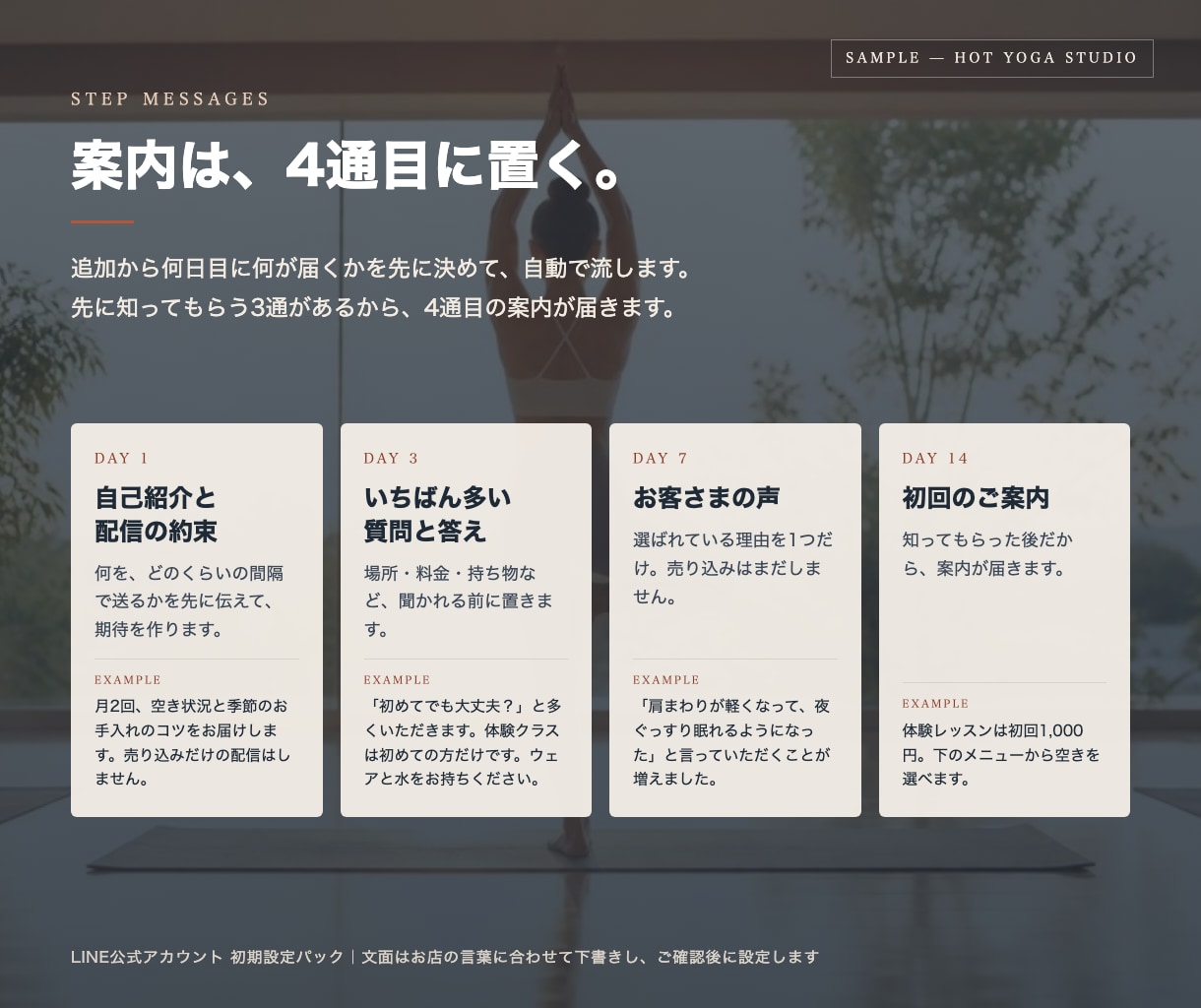Click the card title 自己紹介と配信の約束
The image size is (1201, 1008).
click(x=157, y=514)
